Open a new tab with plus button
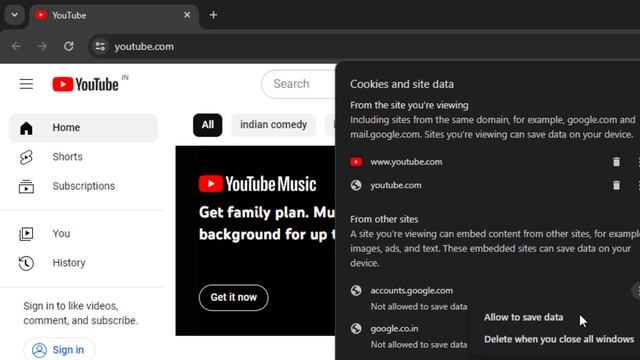640x360 pixels. point(213,15)
